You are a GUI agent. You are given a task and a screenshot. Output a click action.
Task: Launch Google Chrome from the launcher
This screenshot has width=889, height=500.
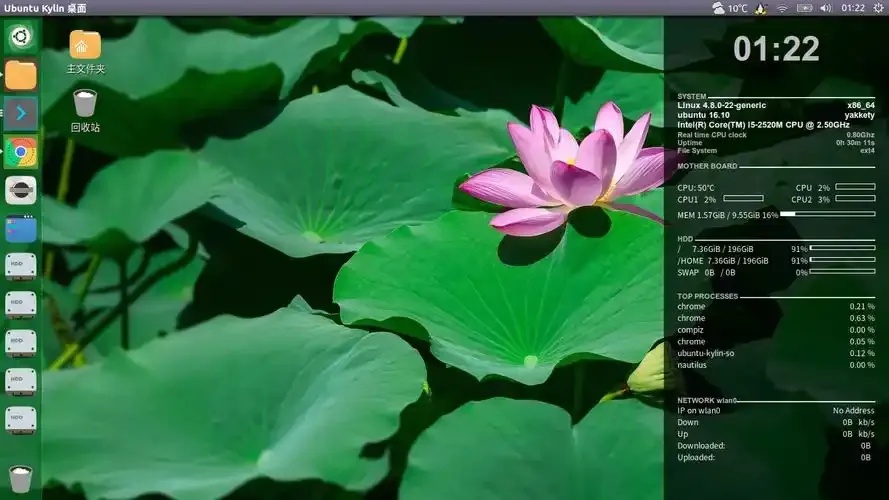[x=20, y=152]
